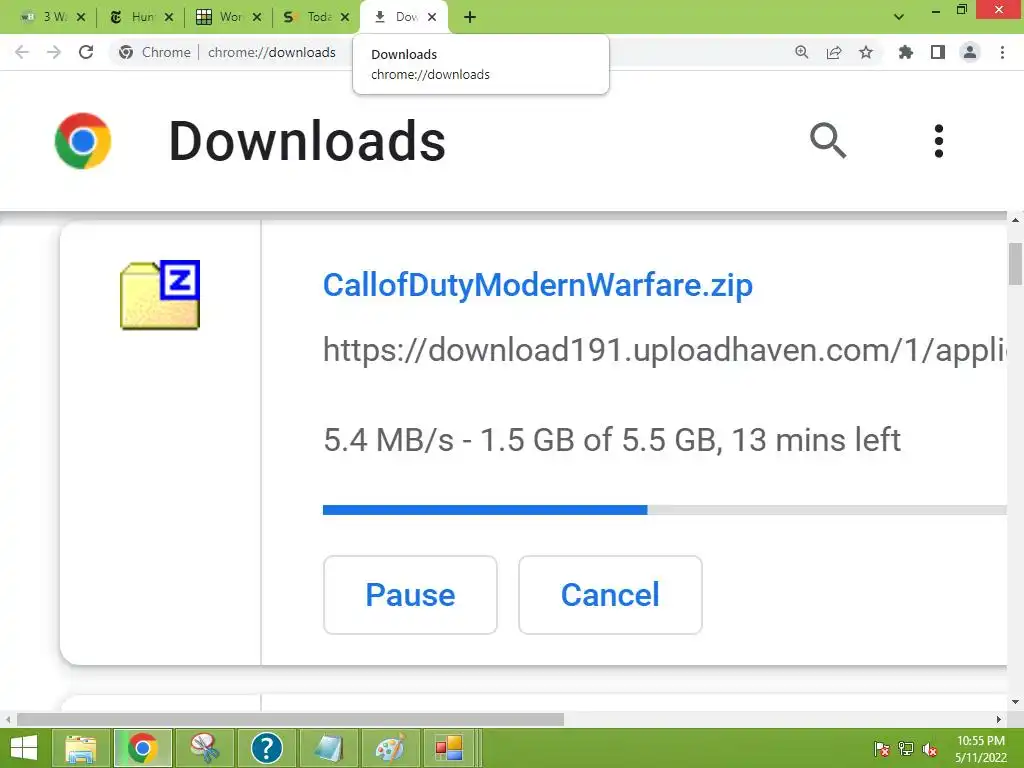This screenshot has width=1024, height=768.
Task: Open Paint from the taskbar
Action: [x=390, y=748]
